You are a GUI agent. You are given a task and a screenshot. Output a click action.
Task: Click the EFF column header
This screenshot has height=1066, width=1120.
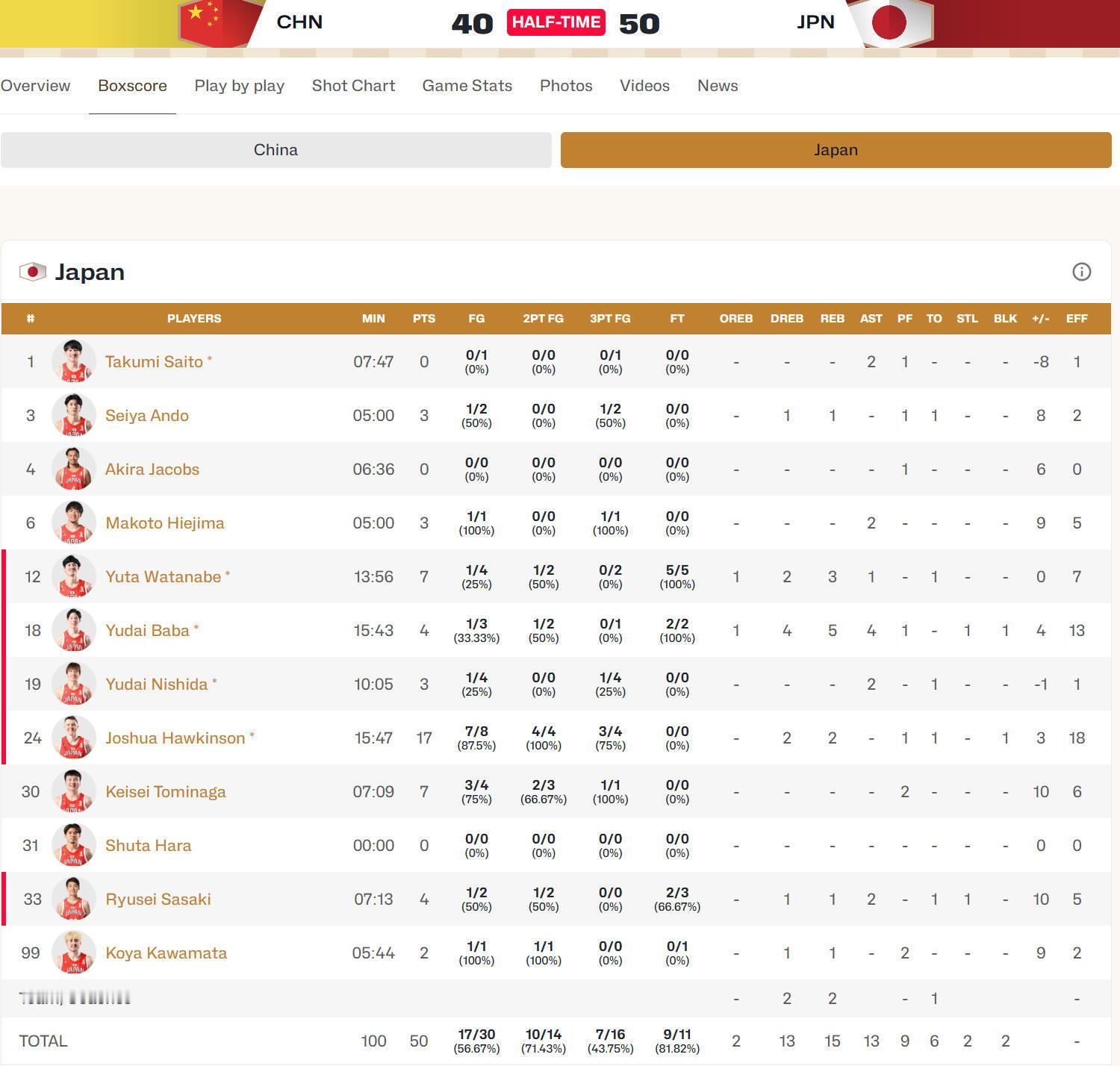1077,319
